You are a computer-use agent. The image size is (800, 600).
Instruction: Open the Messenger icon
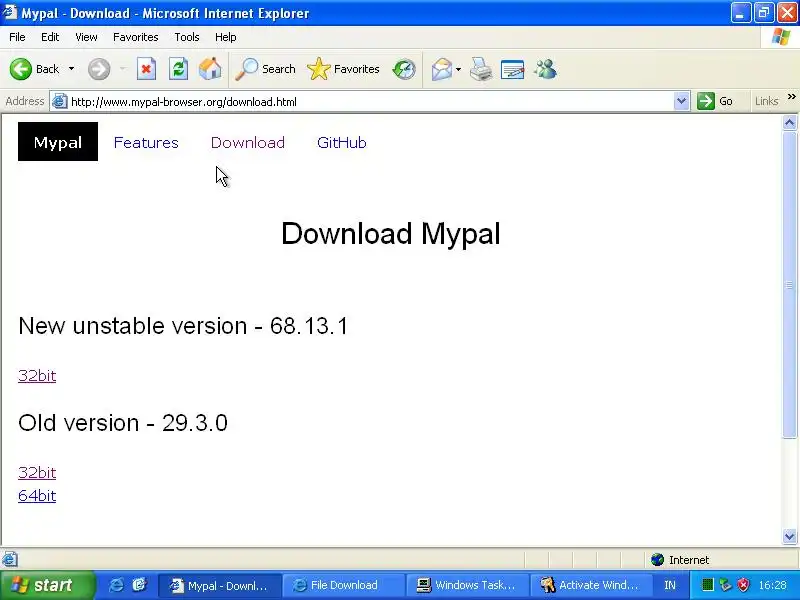pyautogui.click(x=545, y=69)
